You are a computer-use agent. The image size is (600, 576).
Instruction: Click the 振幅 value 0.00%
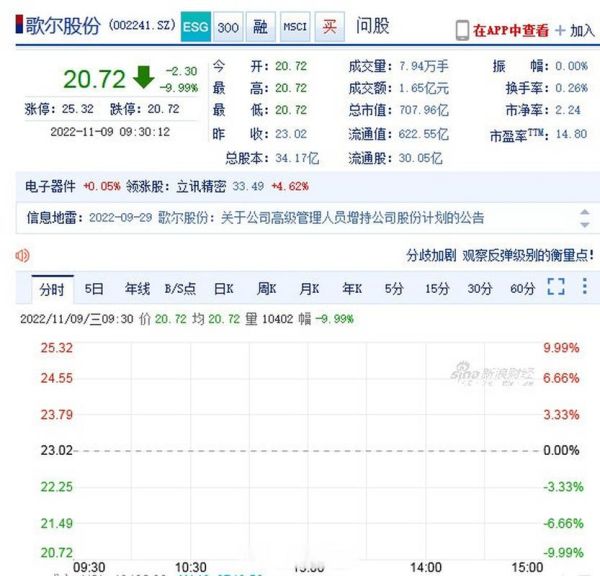[571, 66]
